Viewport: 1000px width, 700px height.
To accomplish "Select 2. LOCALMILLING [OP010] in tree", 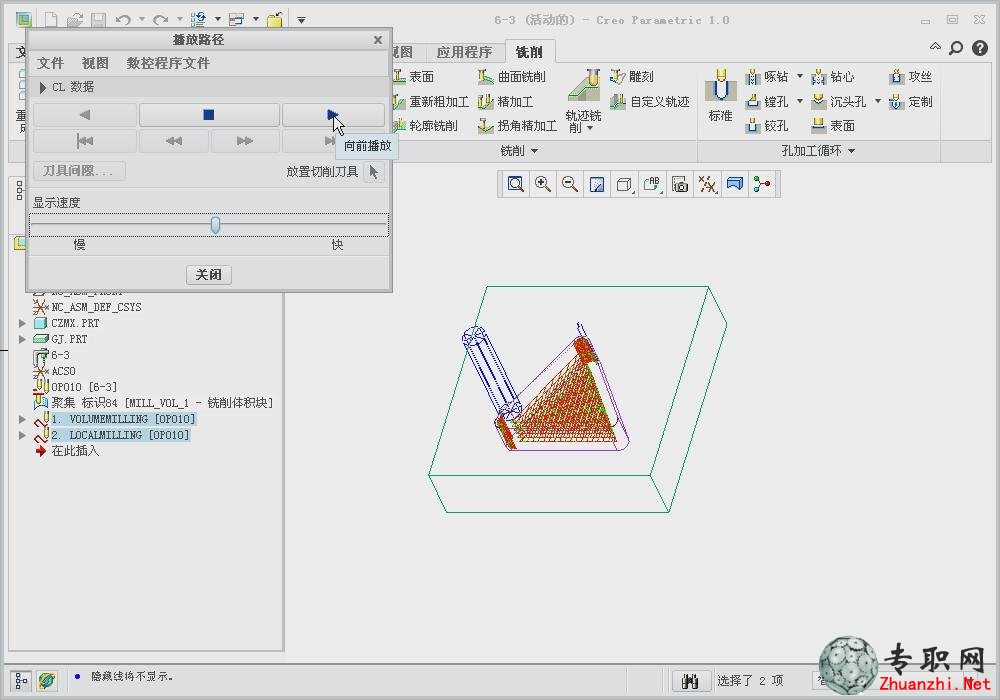I will tap(121, 435).
